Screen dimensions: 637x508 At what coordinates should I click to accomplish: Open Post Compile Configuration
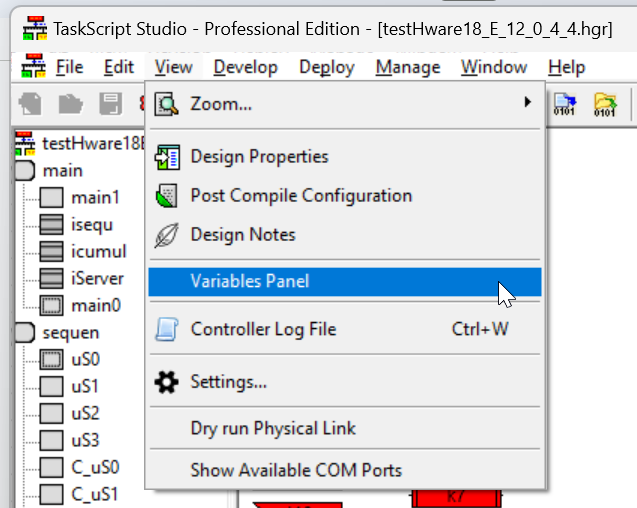[344, 195]
